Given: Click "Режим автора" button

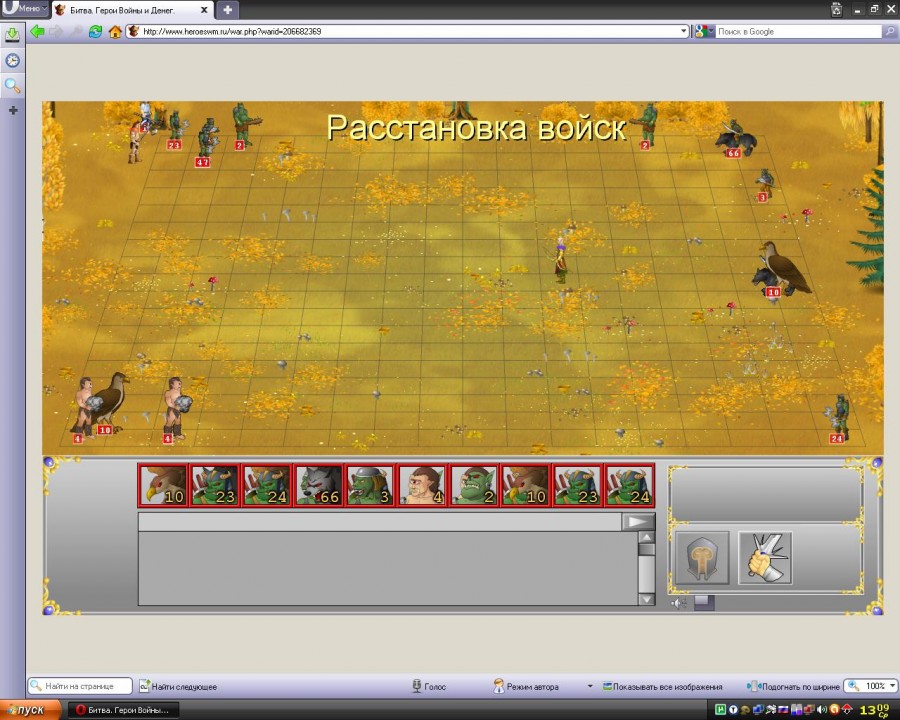Looking at the screenshot, I should point(526,686).
